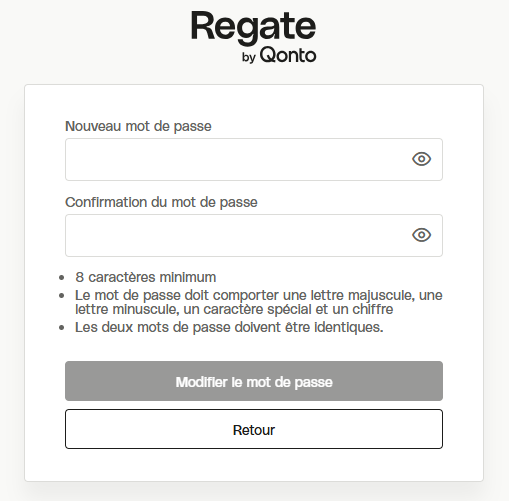This screenshot has height=501, width=509.
Task: Reveal the Nouveau mot de passe text
Action: tap(421, 159)
